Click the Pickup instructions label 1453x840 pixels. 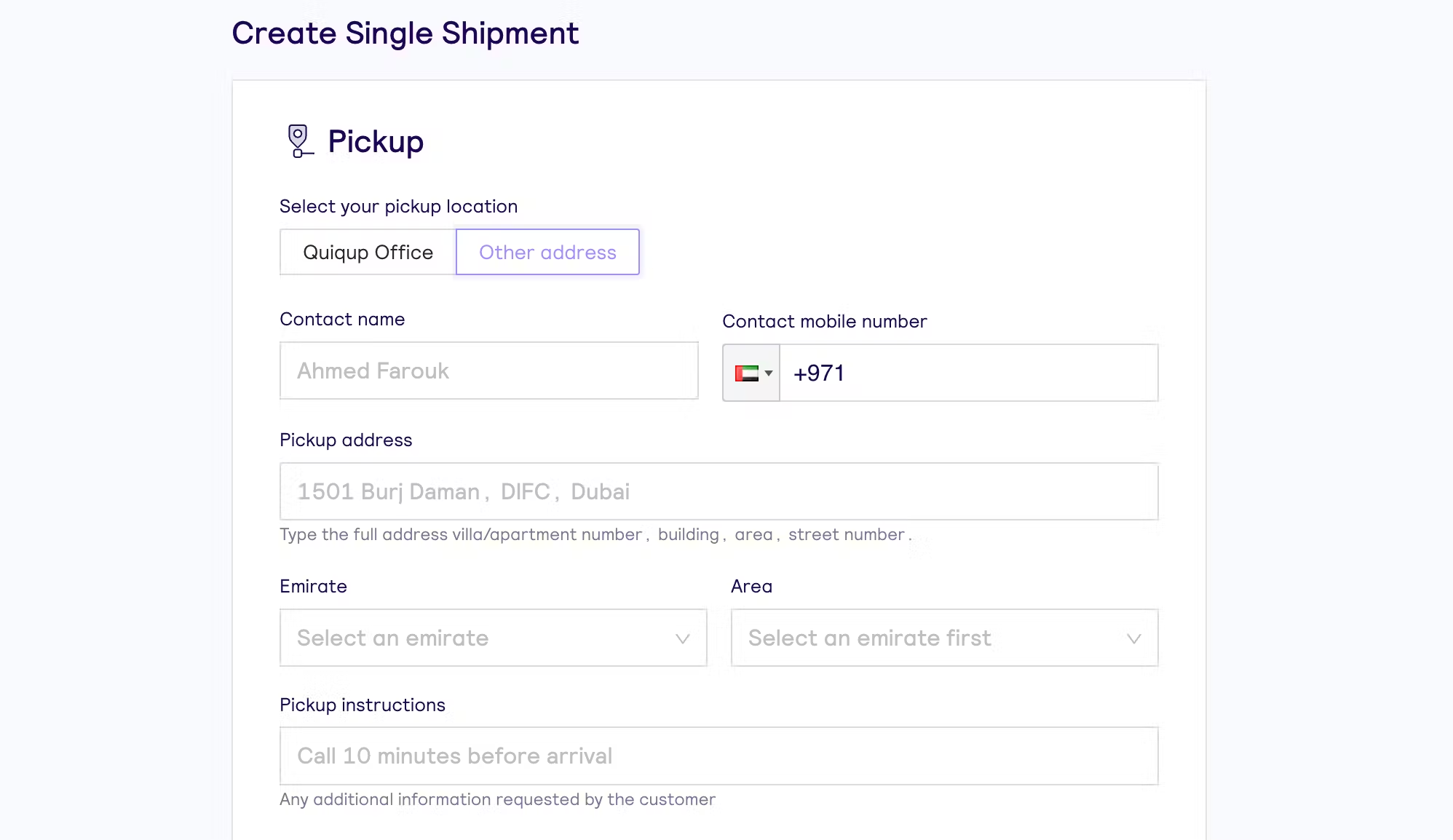tap(362, 705)
